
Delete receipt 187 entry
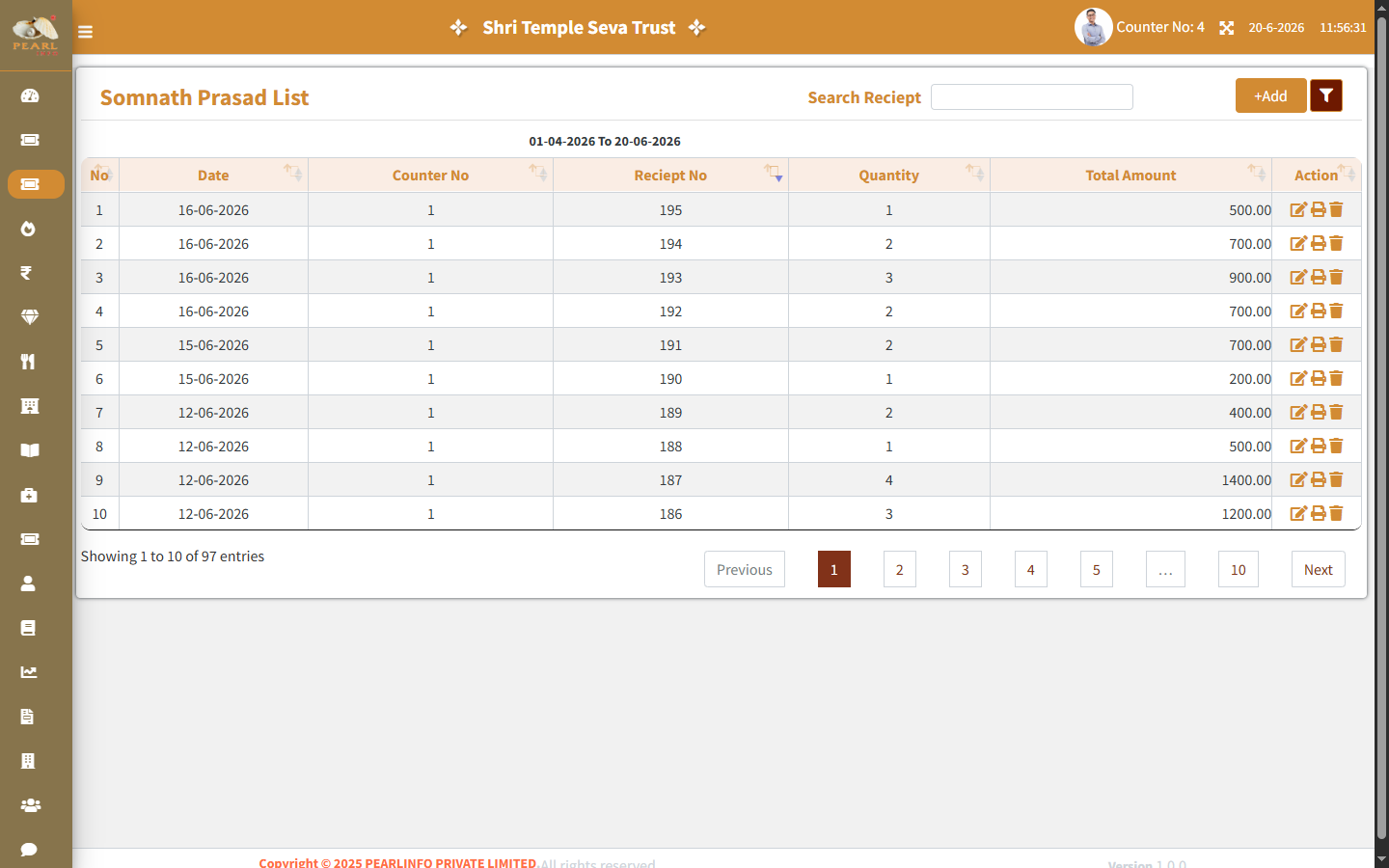(x=1336, y=479)
